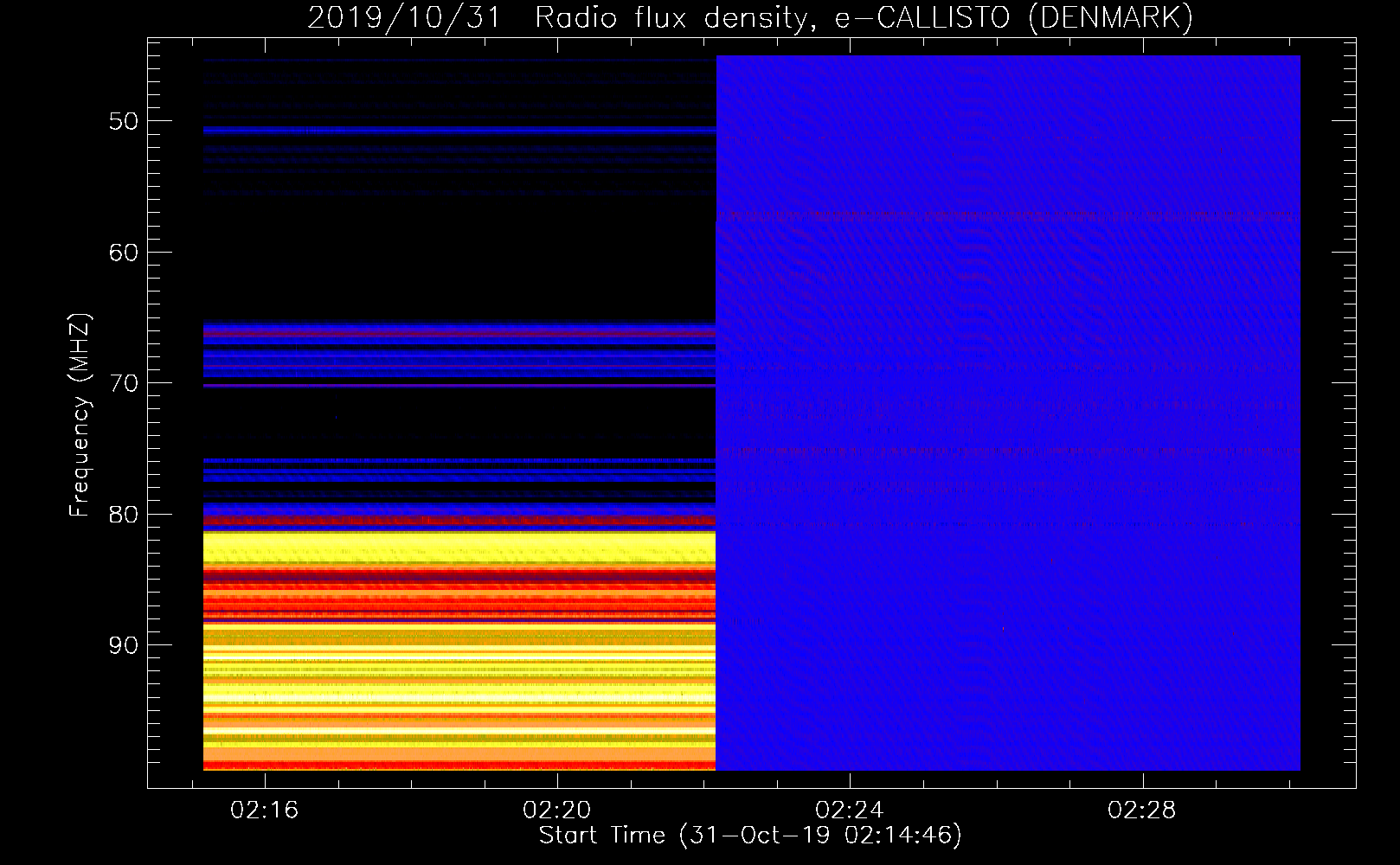Click the 70 frequency tick label

coord(124,383)
